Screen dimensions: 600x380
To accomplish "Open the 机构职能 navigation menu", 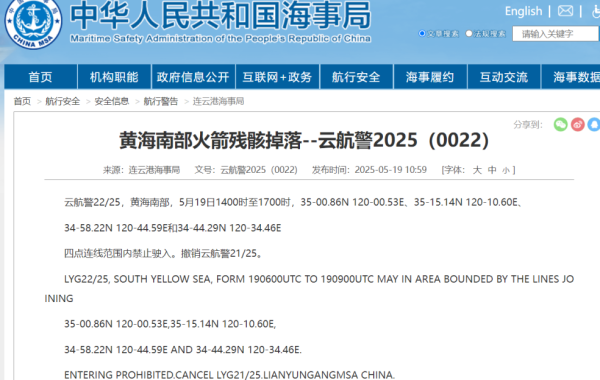I will [x=114, y=77].
